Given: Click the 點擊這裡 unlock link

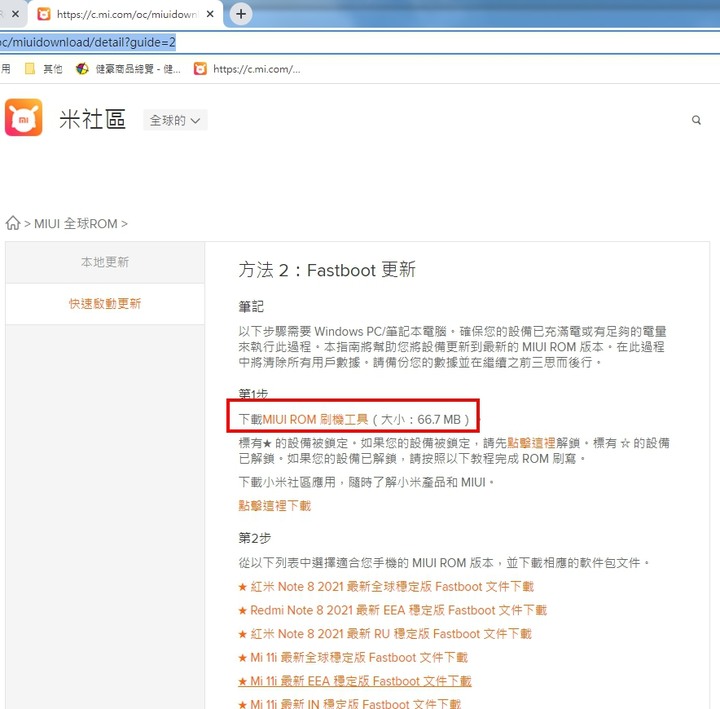Looking at the screenshot, I should click(531, 443).
